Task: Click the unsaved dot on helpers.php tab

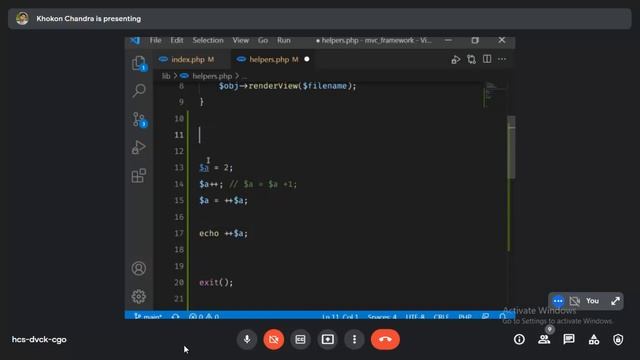Action: [x=307, y=59]
